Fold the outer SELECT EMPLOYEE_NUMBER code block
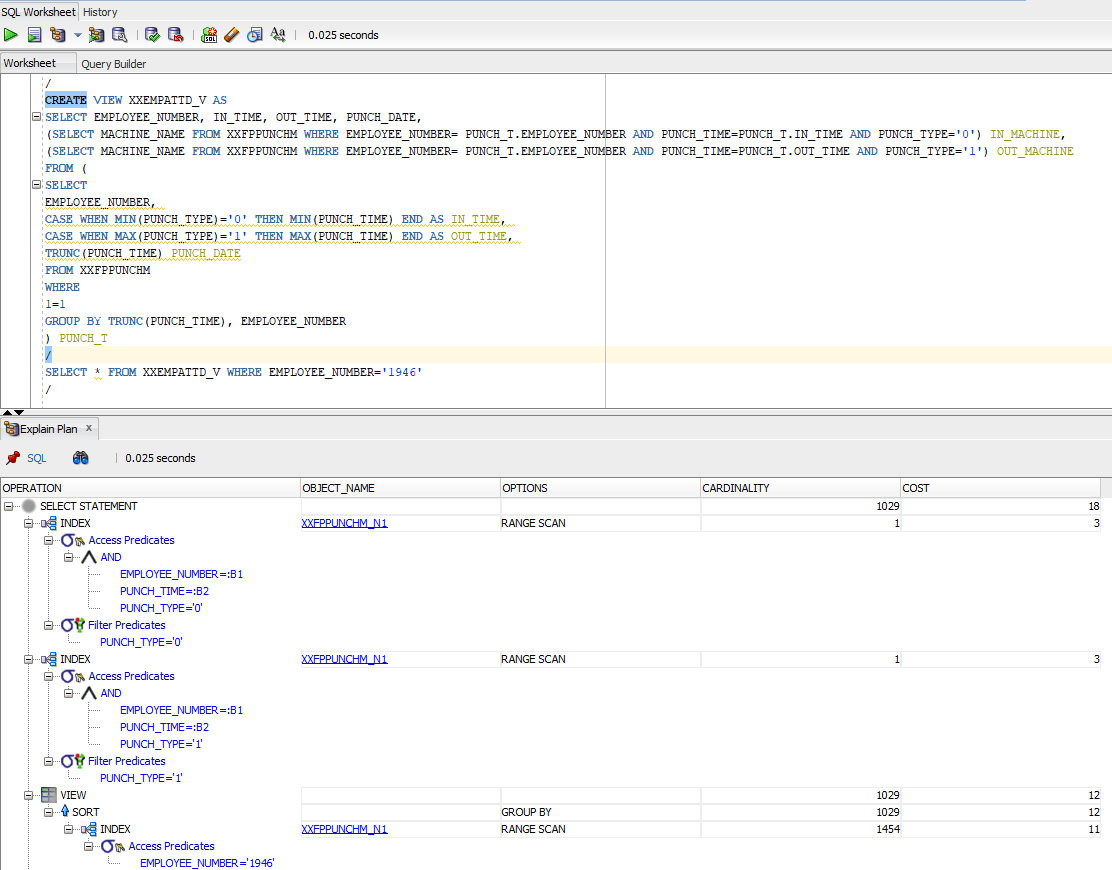Viewport: 1112px width, 870px height. click(x=36, y=117)
